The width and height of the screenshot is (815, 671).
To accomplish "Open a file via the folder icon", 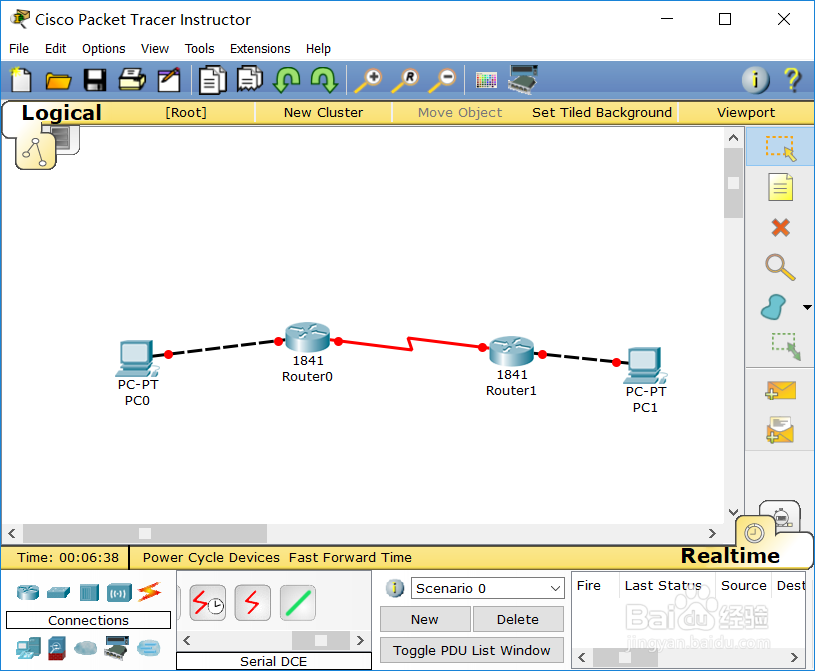I will pyautogui.click(x=58, y=81).
